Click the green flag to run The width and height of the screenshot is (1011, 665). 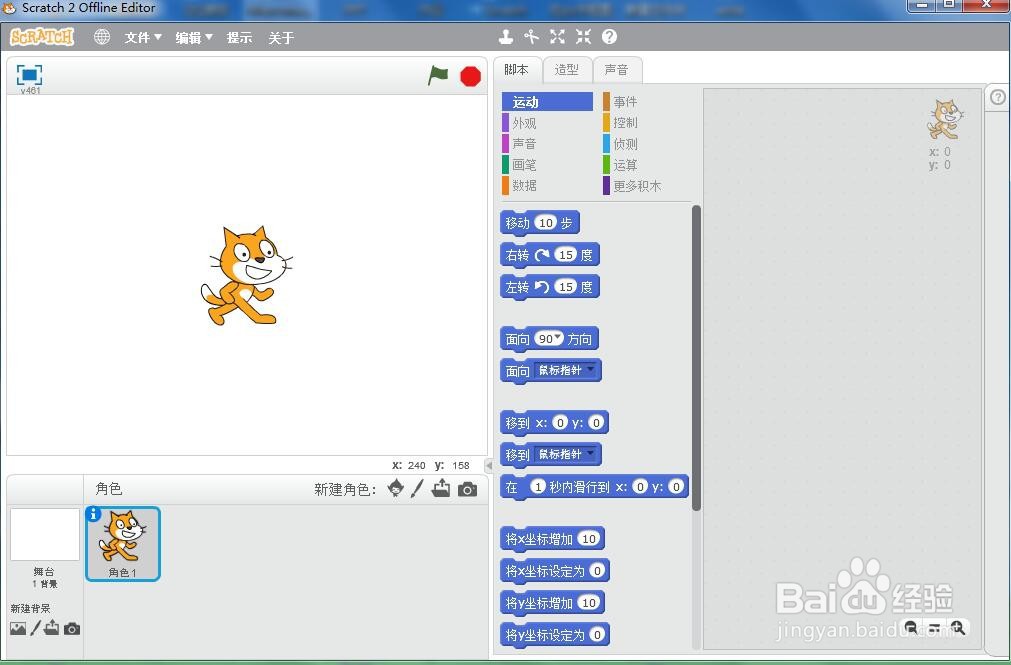[438, 75]
